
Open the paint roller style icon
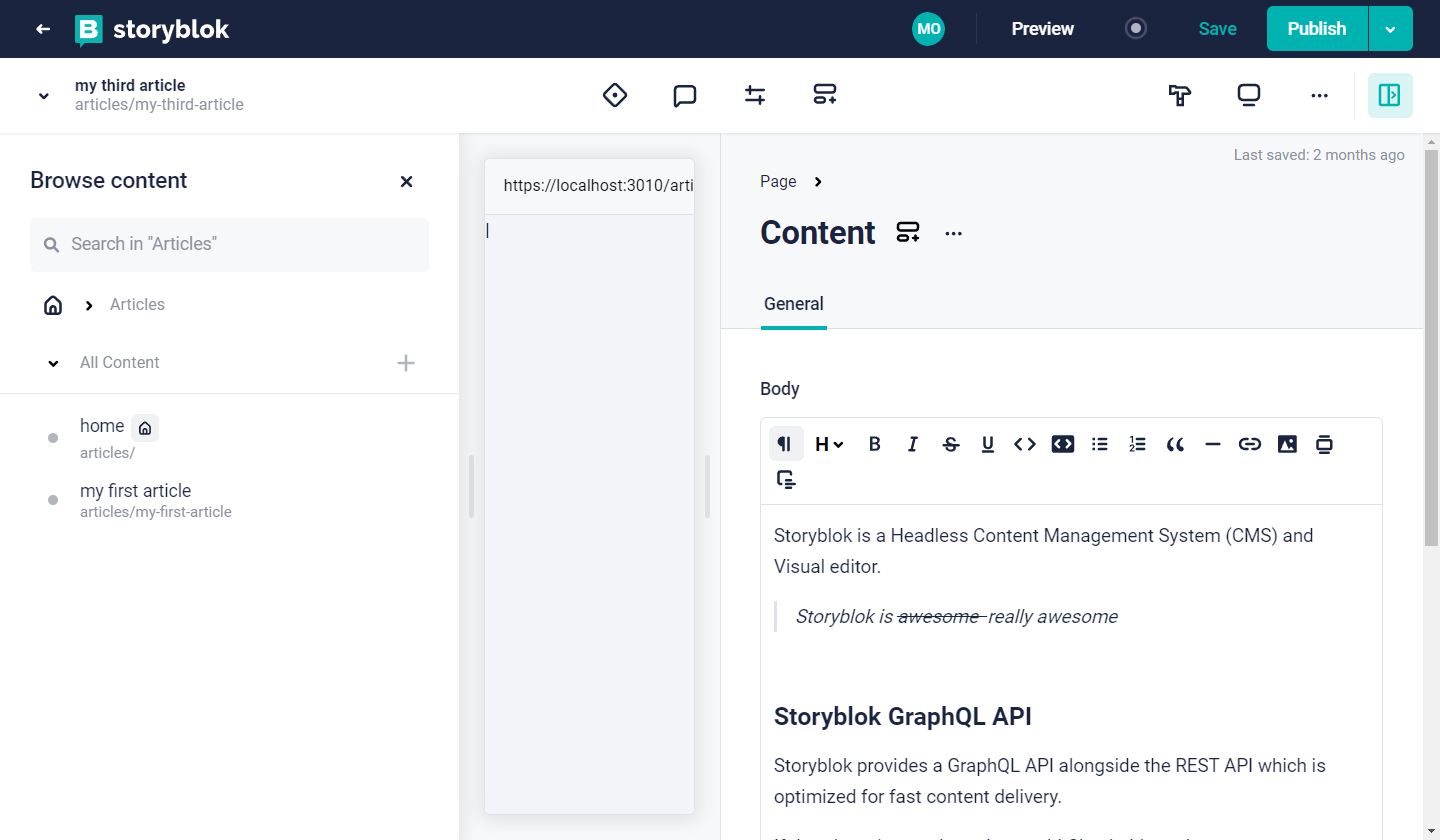[x=1180, y=95]
